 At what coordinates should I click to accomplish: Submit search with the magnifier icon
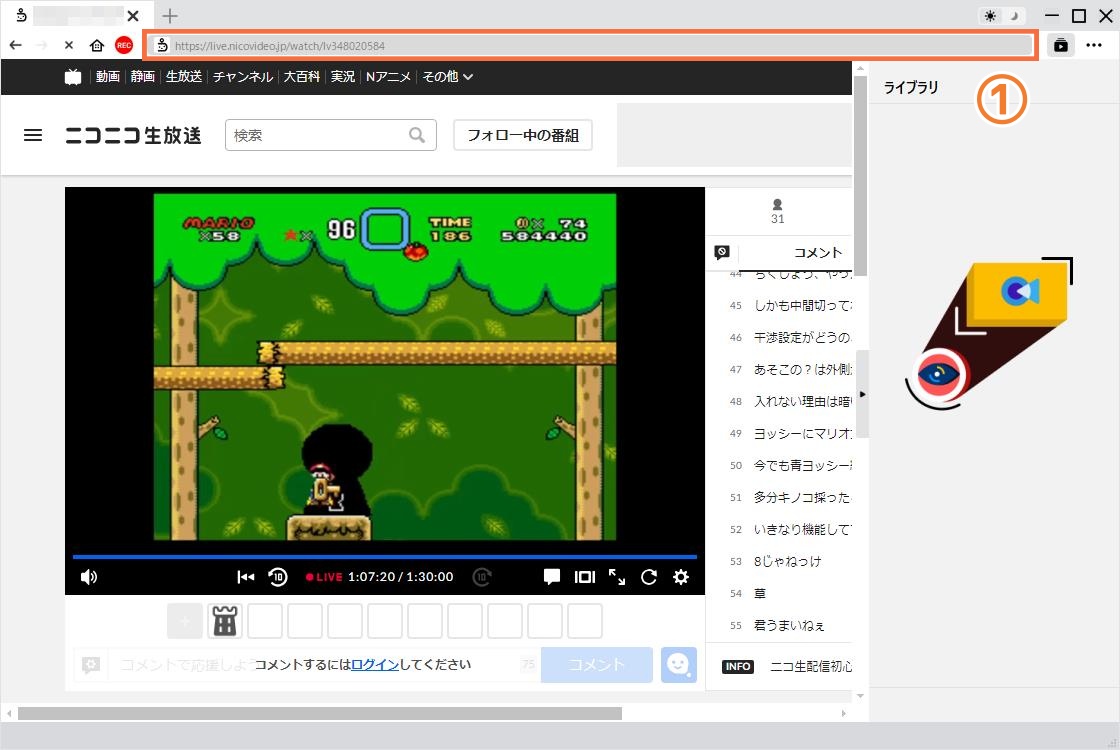click(x=417, y=135)
